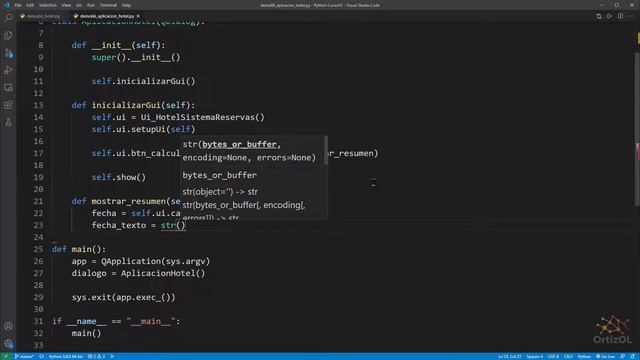This screenshot has width=640, height=360.
Task: Open the Terminal menu
Action: click(108, 5)
